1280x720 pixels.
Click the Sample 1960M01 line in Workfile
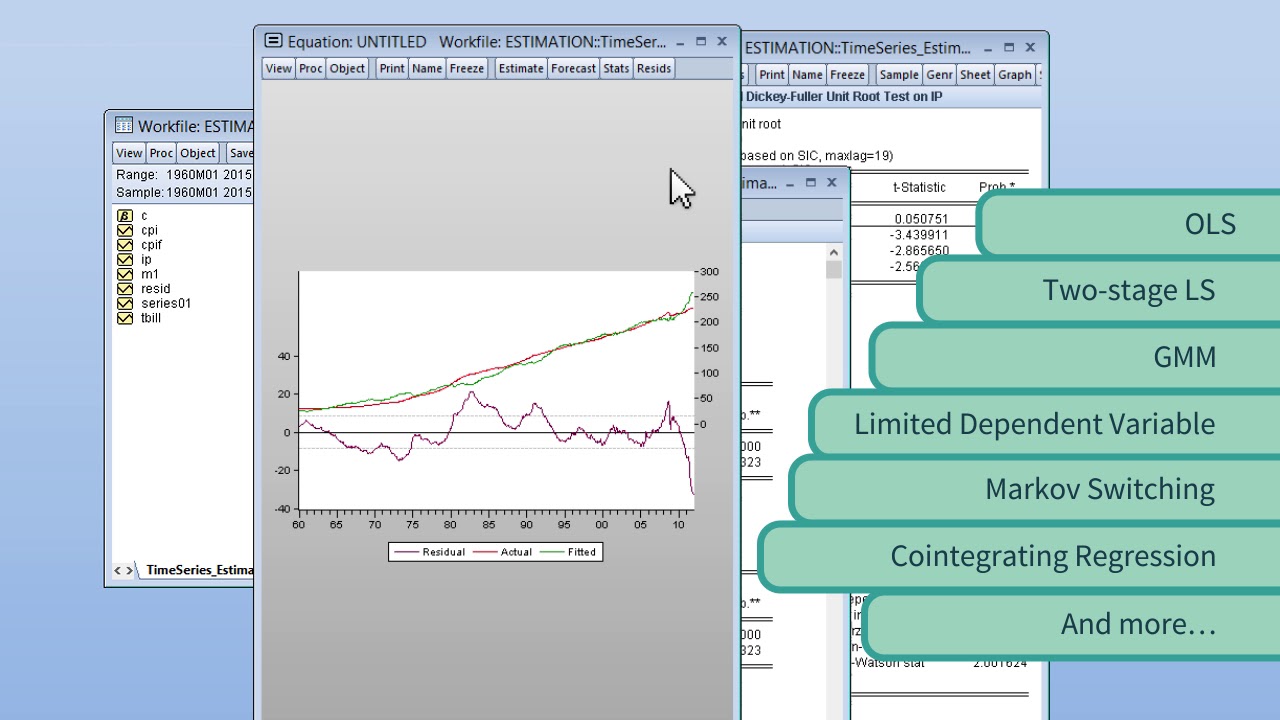183,192
